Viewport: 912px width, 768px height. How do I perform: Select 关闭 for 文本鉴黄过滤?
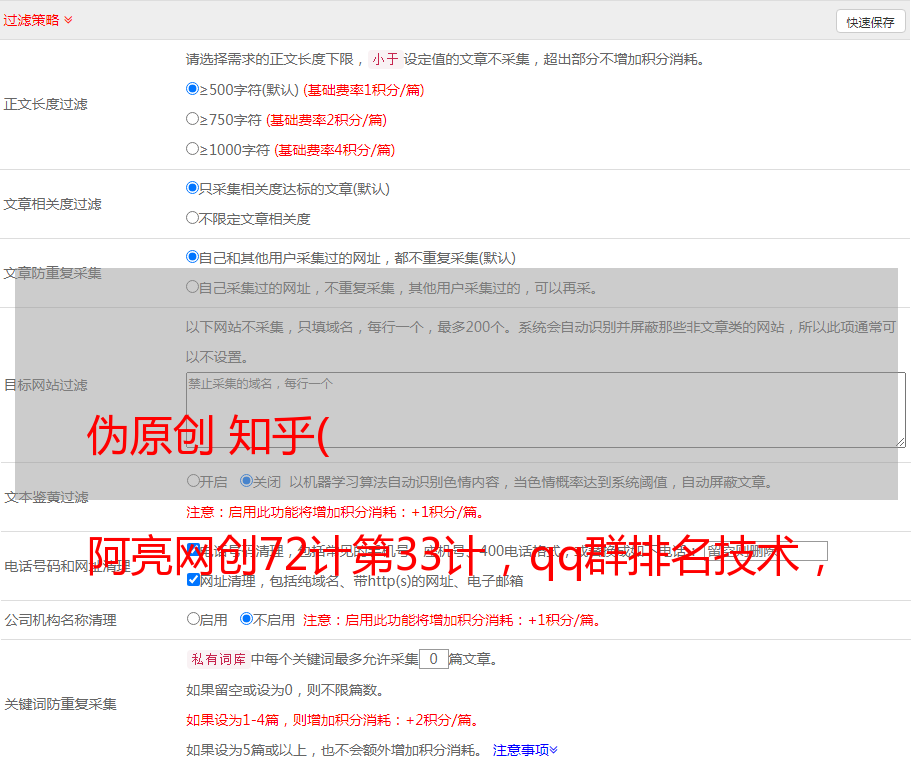point(247,481)
